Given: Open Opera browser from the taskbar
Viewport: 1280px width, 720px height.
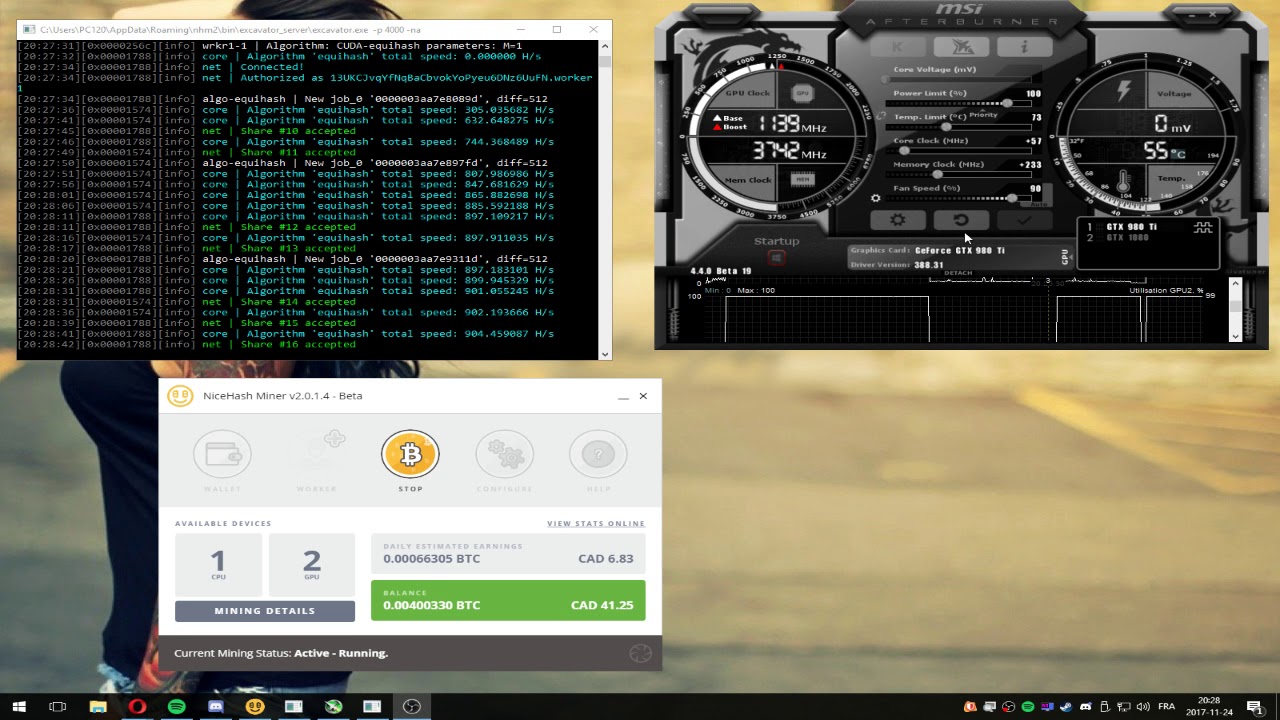Looking at the screenshot, I should point(137,707).
